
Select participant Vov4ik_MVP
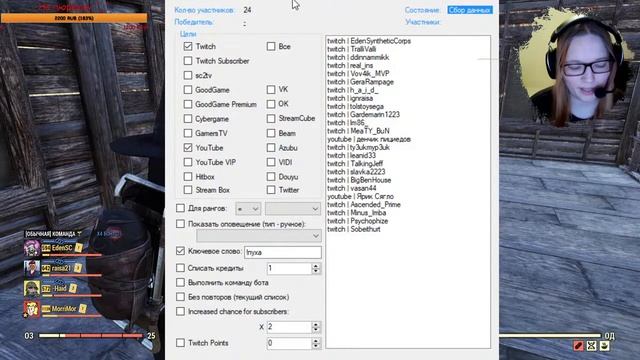click(358, 73)
